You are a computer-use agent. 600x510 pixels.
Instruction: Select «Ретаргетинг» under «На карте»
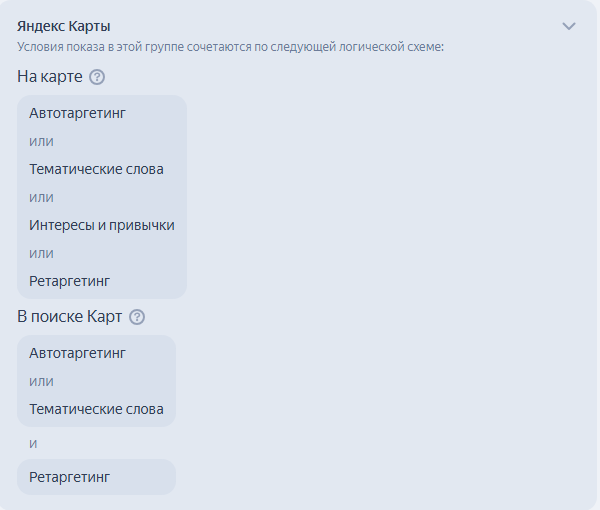[69, 281]
